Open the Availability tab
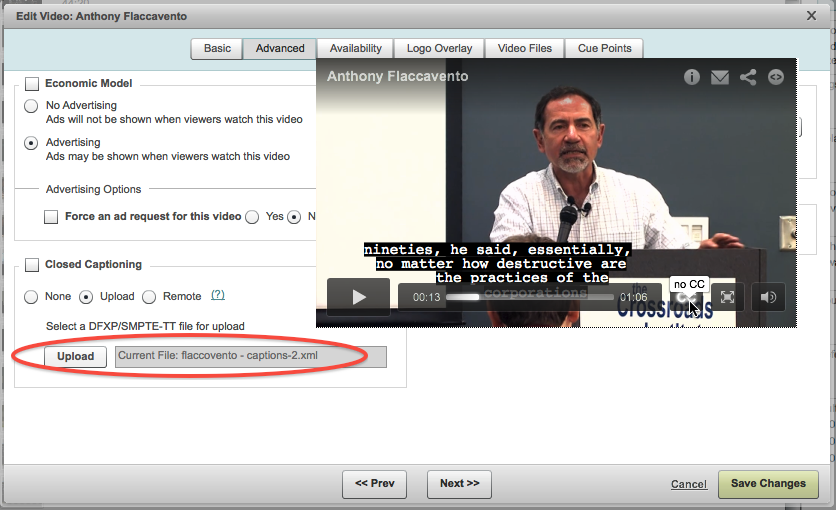This screenshot has width=836, height=510. (356, 48)
